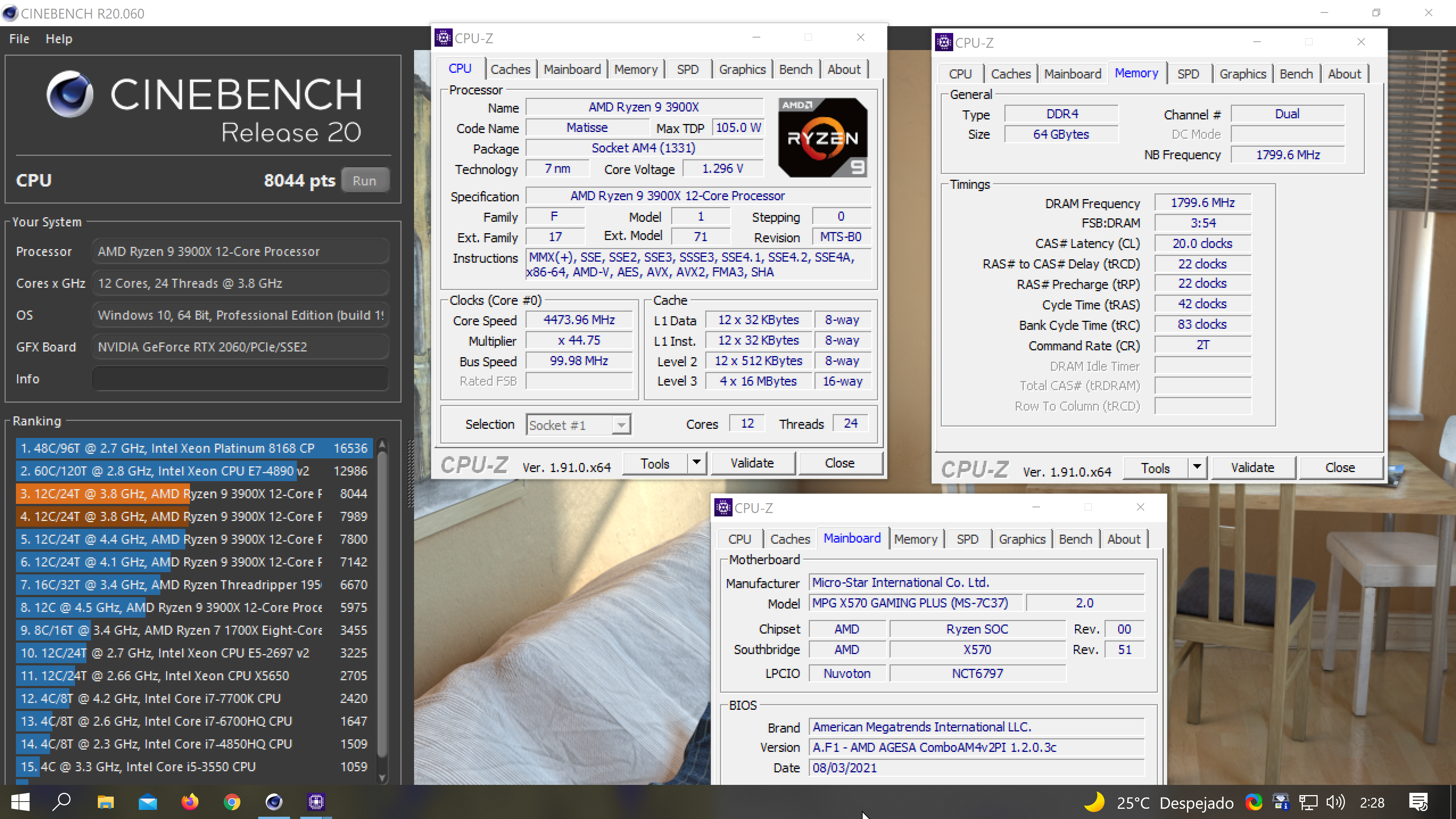Click ranking scrollbar up arrow
This screenshot has width=1456, height=819.
pyautogui.click(x=383, y=444)
